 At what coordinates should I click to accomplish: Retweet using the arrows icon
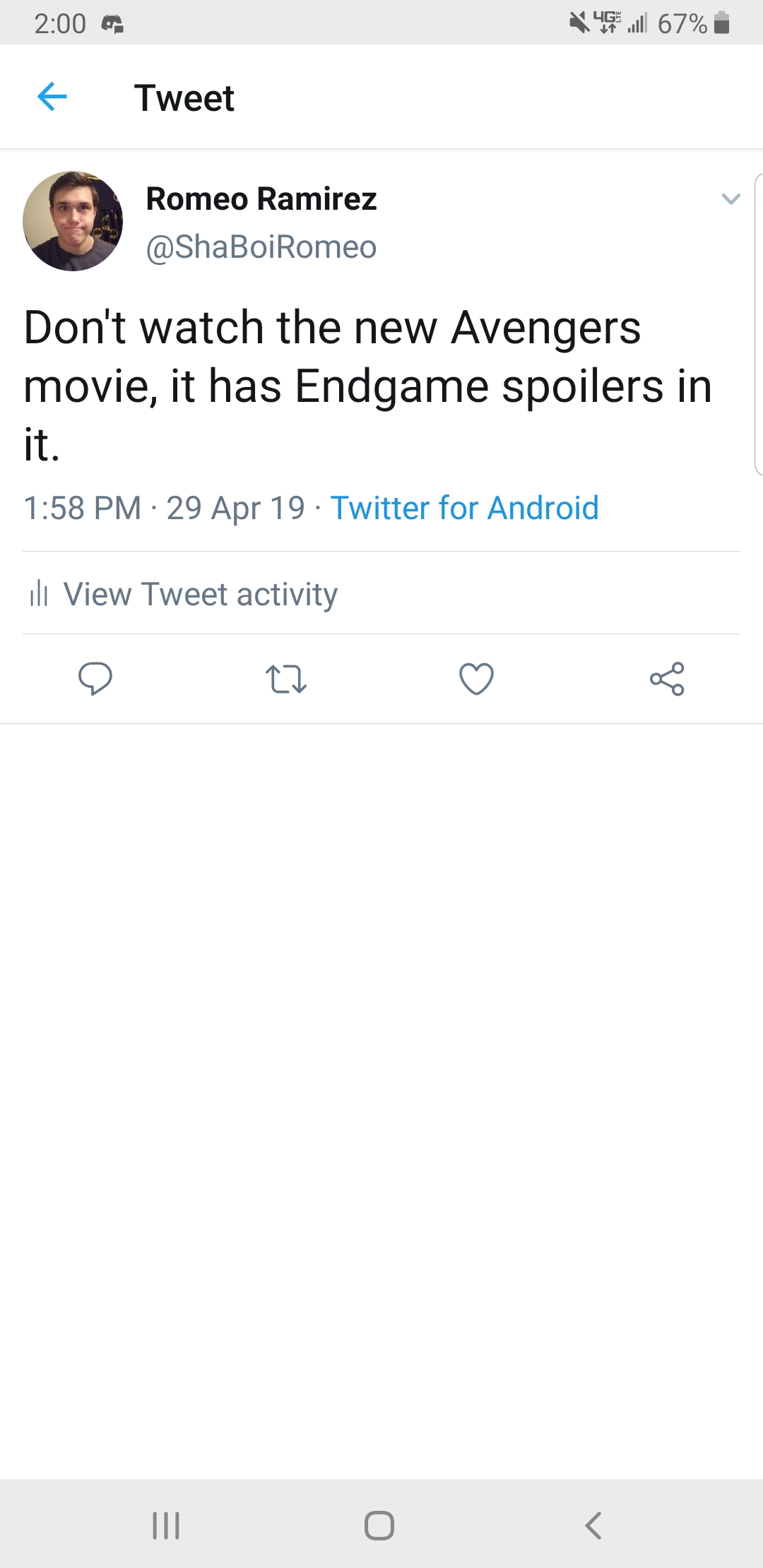coord(285,678)
